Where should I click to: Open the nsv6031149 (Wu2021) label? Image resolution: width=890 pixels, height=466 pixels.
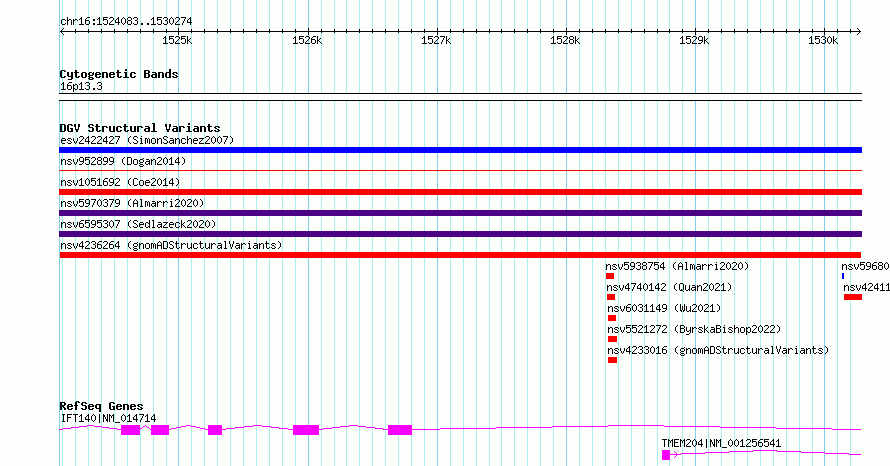664,308
